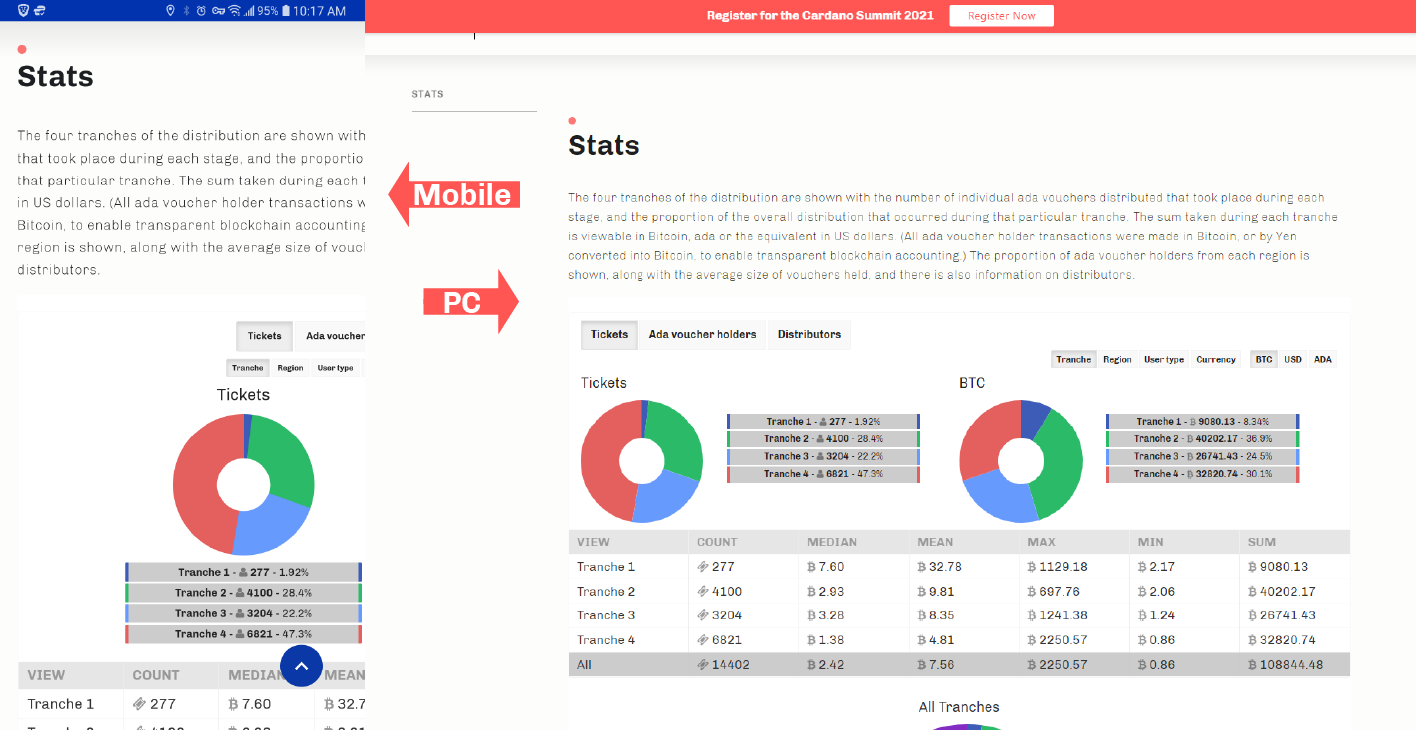
Task: Click the VIEW column header on PC
Action: [593, 542]
